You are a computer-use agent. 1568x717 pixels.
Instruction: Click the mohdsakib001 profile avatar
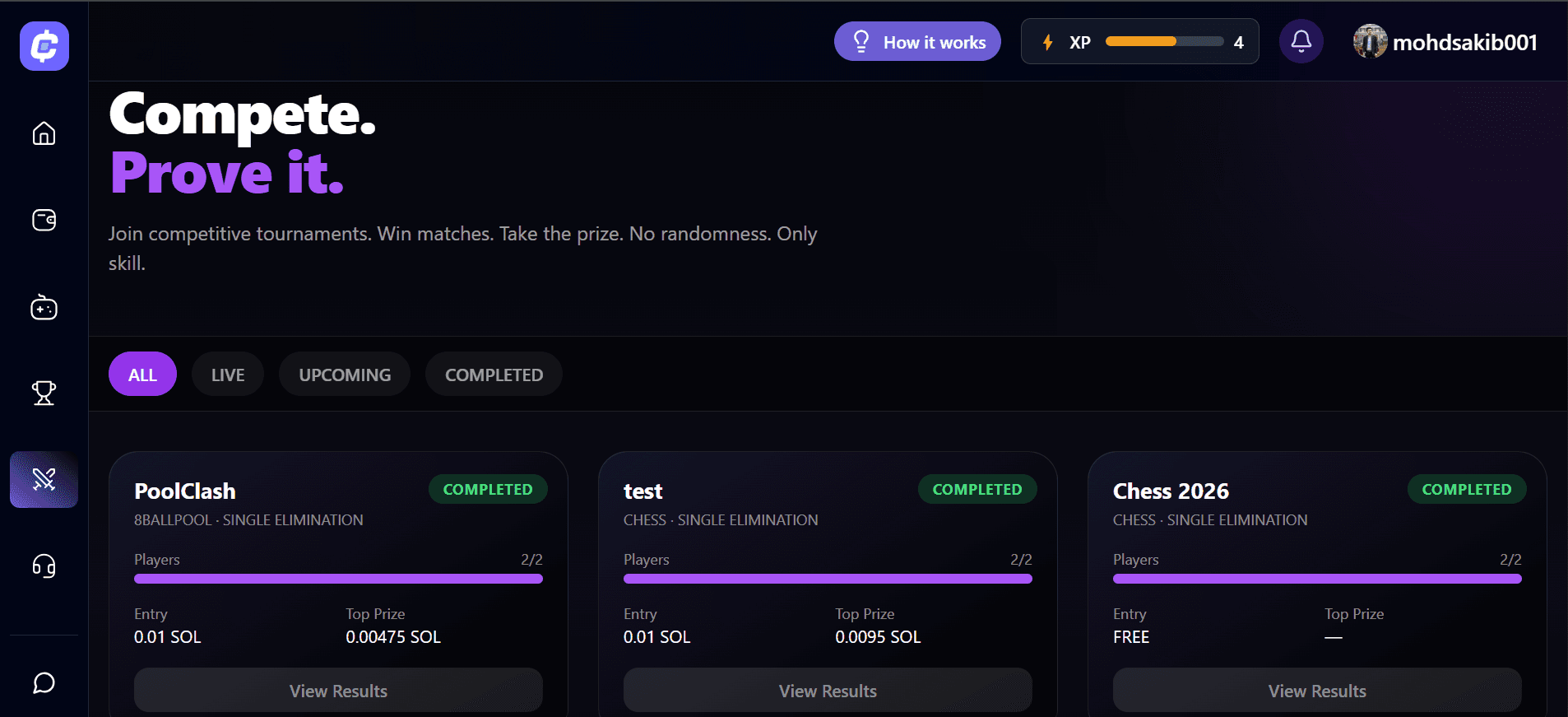tap(1370, 42)
